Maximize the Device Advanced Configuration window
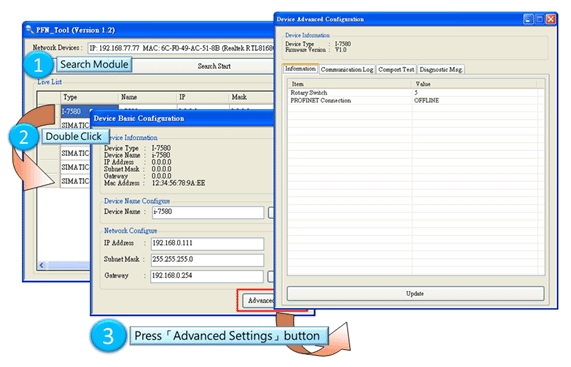The width and height of the screenshot is (571, 367). coord(540,19)
